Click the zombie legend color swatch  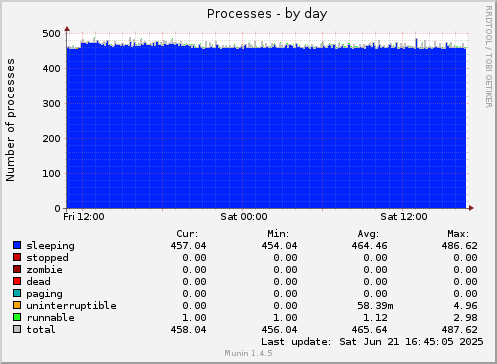pos(17,269)
